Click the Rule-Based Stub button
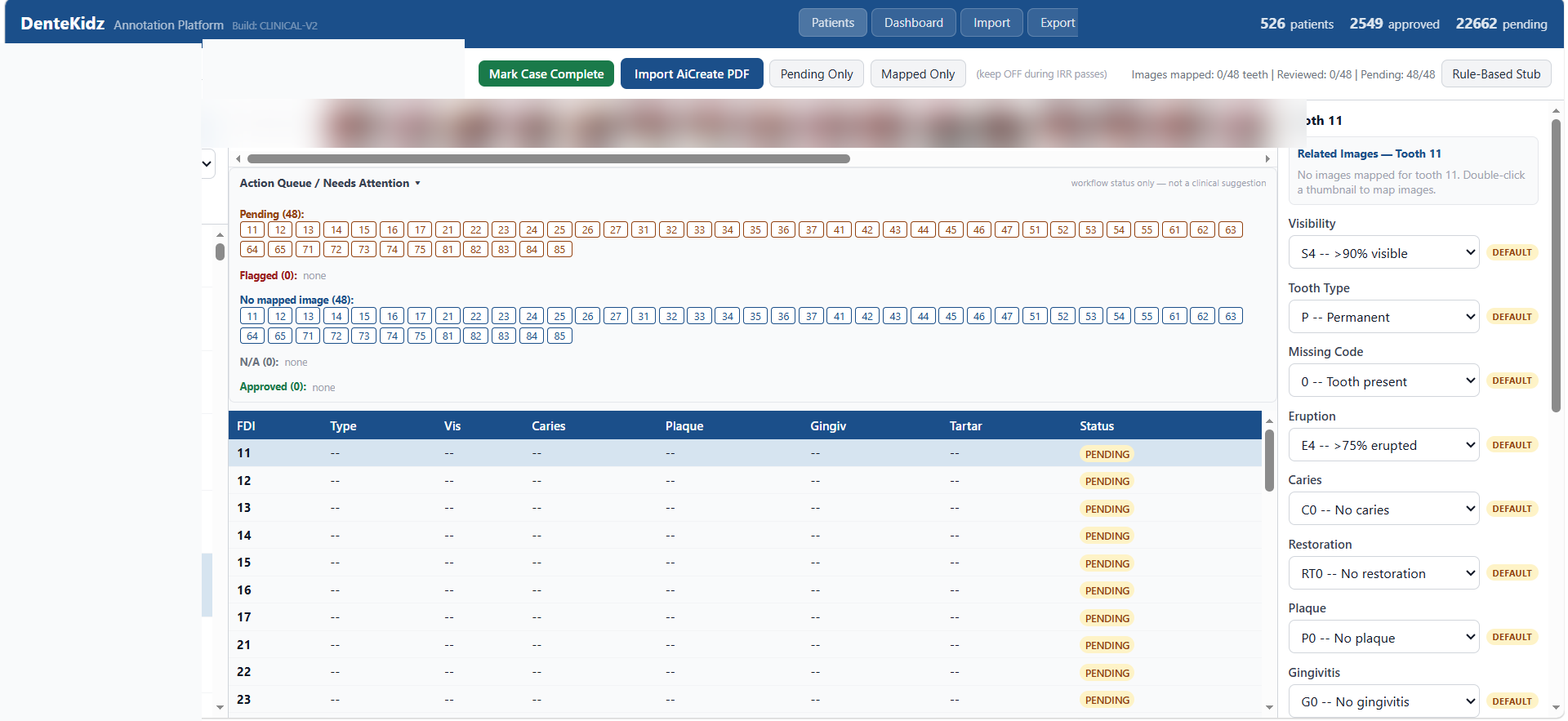 [1496, 73]
